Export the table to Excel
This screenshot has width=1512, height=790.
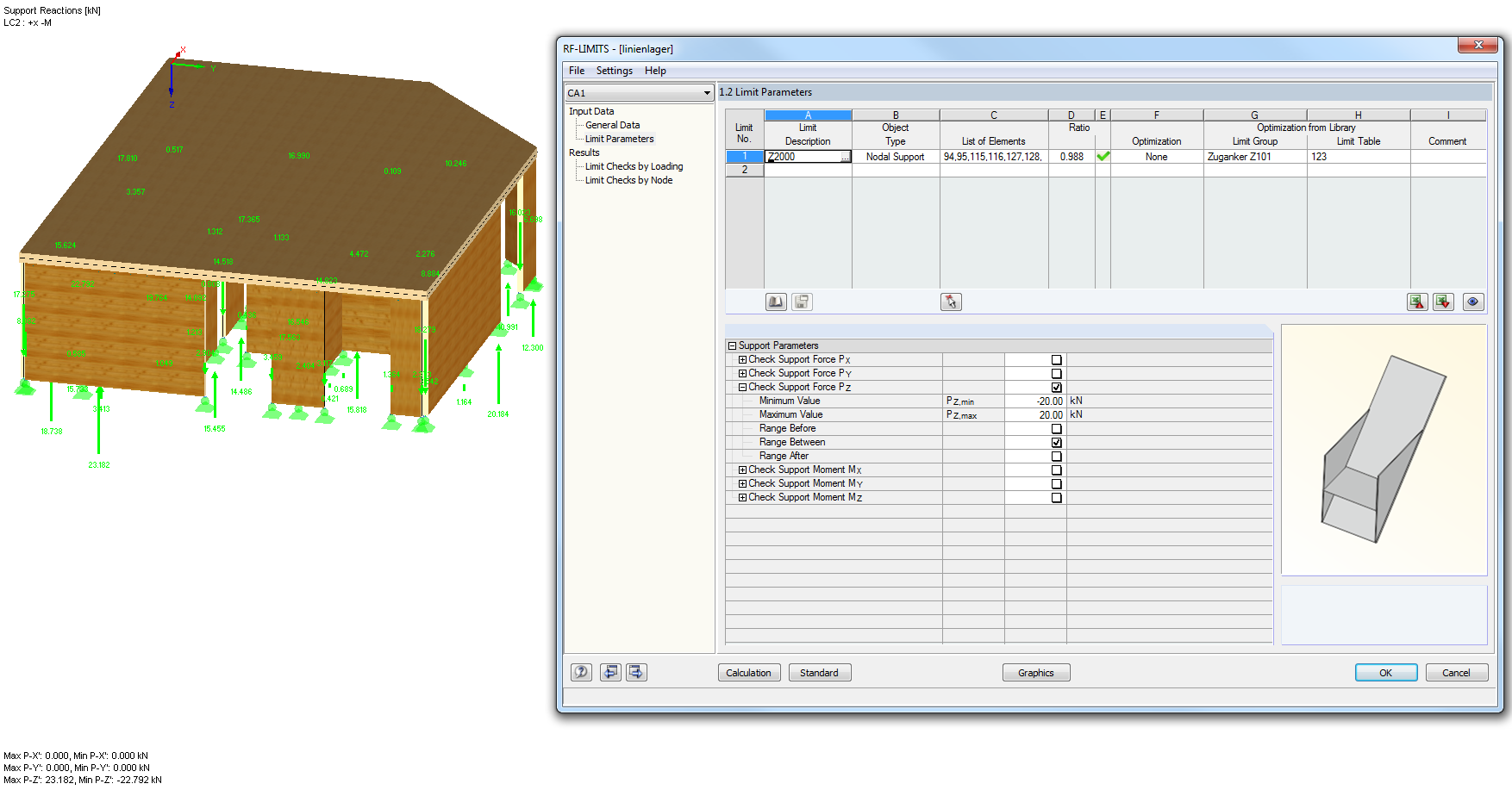pyautogui.click(x=1417, y=302)
